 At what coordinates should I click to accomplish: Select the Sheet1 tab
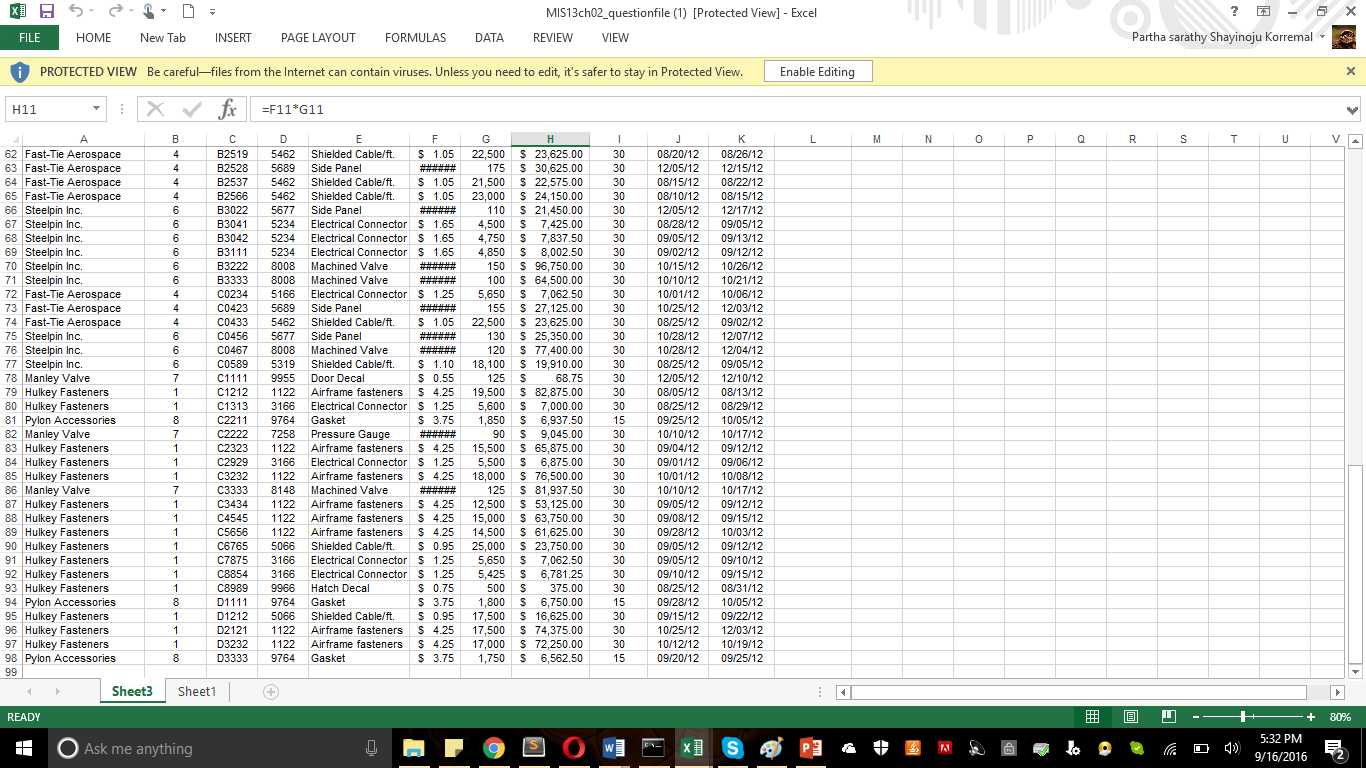[x=196, y=691]
